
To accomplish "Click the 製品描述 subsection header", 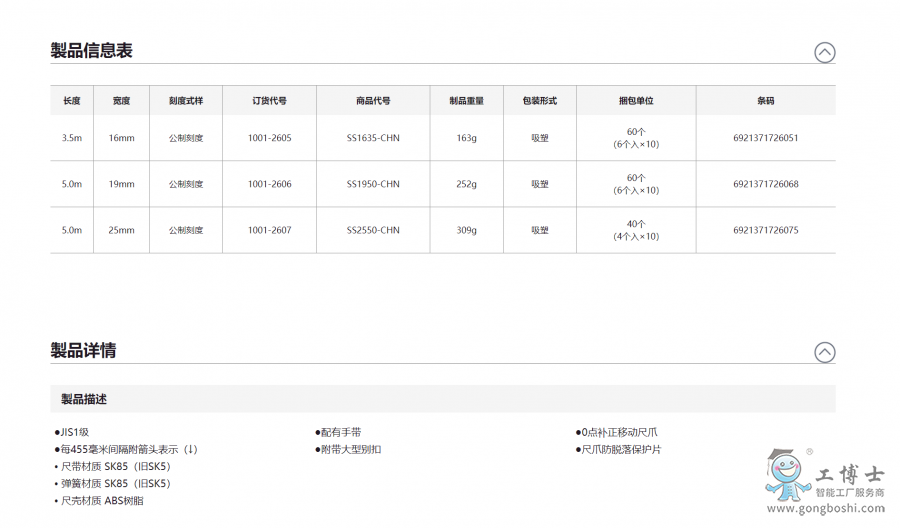I will (84, 399).
